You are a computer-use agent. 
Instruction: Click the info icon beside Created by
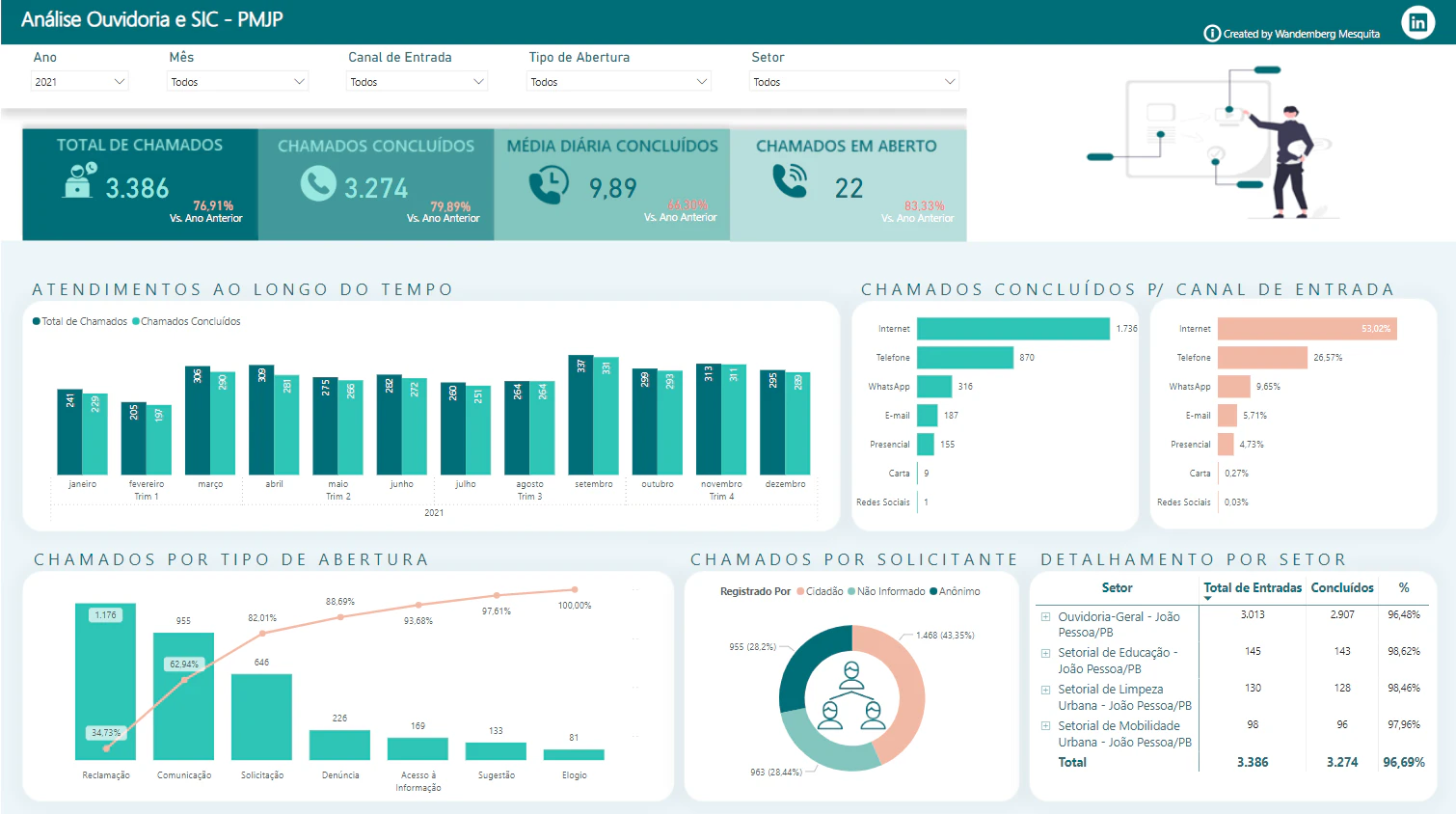1212,33
